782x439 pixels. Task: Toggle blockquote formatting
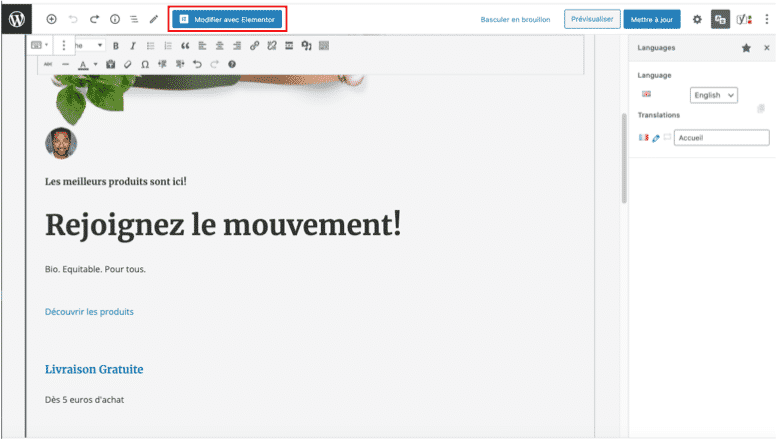click(x=185, y=46)
